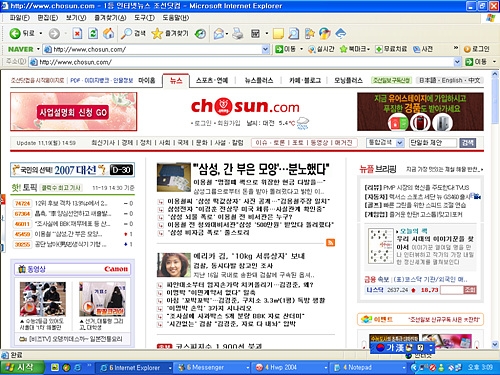Open the 즐겨찾기(A) menu

pyautogui.click(x=110, y=18)
